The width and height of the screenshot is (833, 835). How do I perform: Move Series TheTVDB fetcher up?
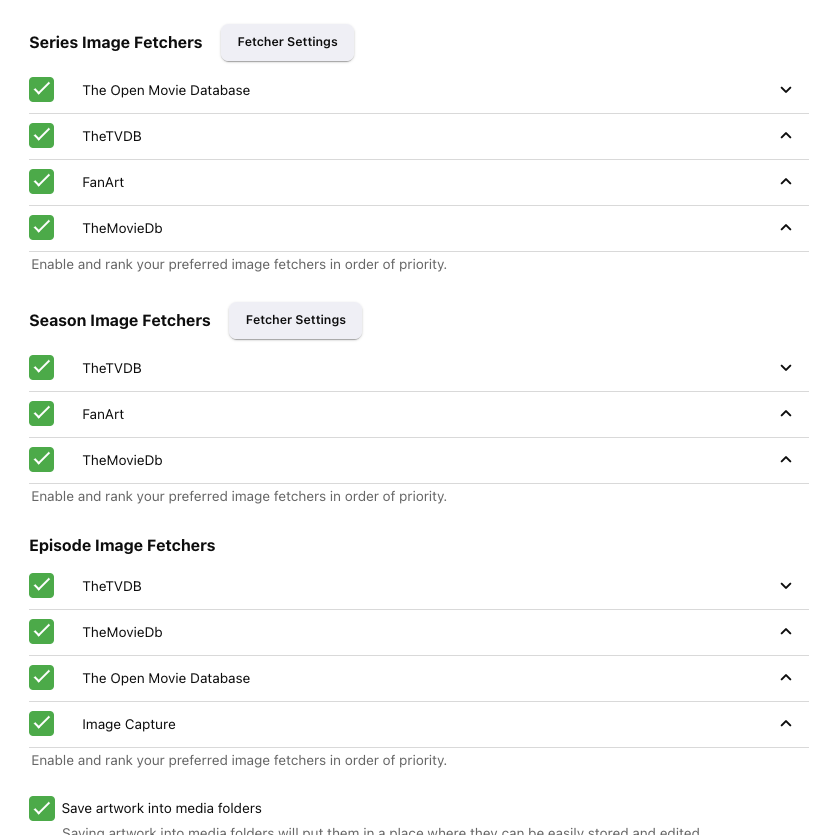[x=786, y=136]
